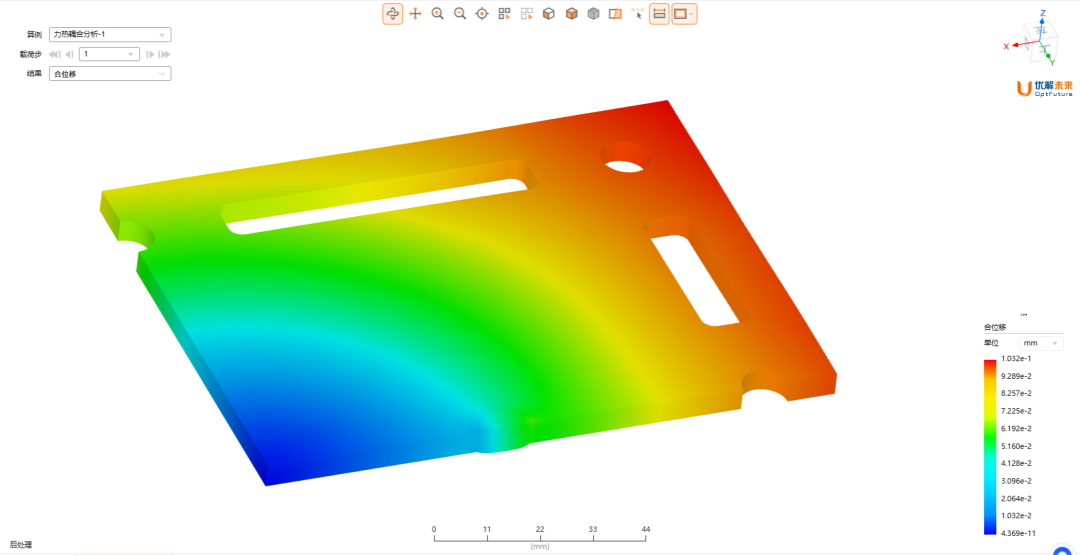The height and width of the screenshot is (555, 1080).
Task: Toggle the display frame view button
Action: (685, 14)
